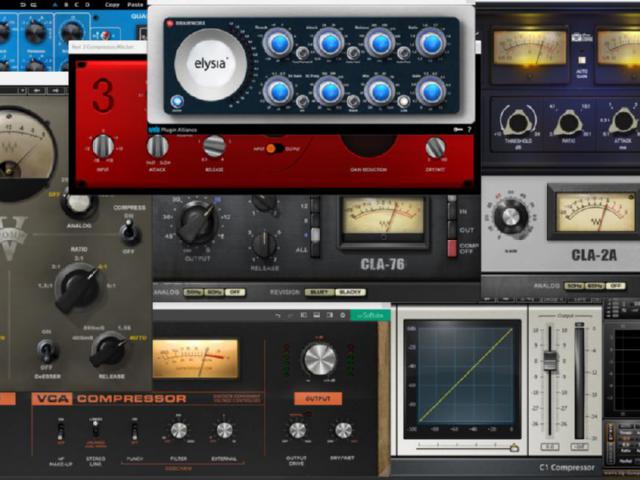Screen dimensions: 640x480
Task: Toggle the V-Comp Analog knob
Action: click(x=79, y=203)
